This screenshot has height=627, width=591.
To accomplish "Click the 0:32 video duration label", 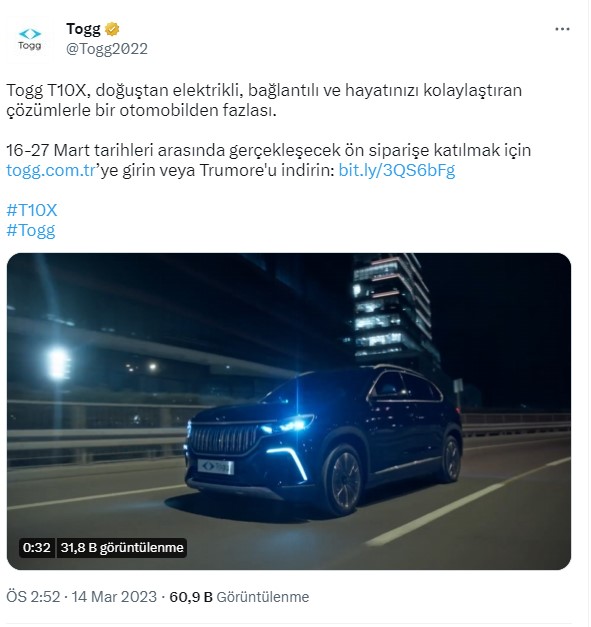I will click(36, 547).
